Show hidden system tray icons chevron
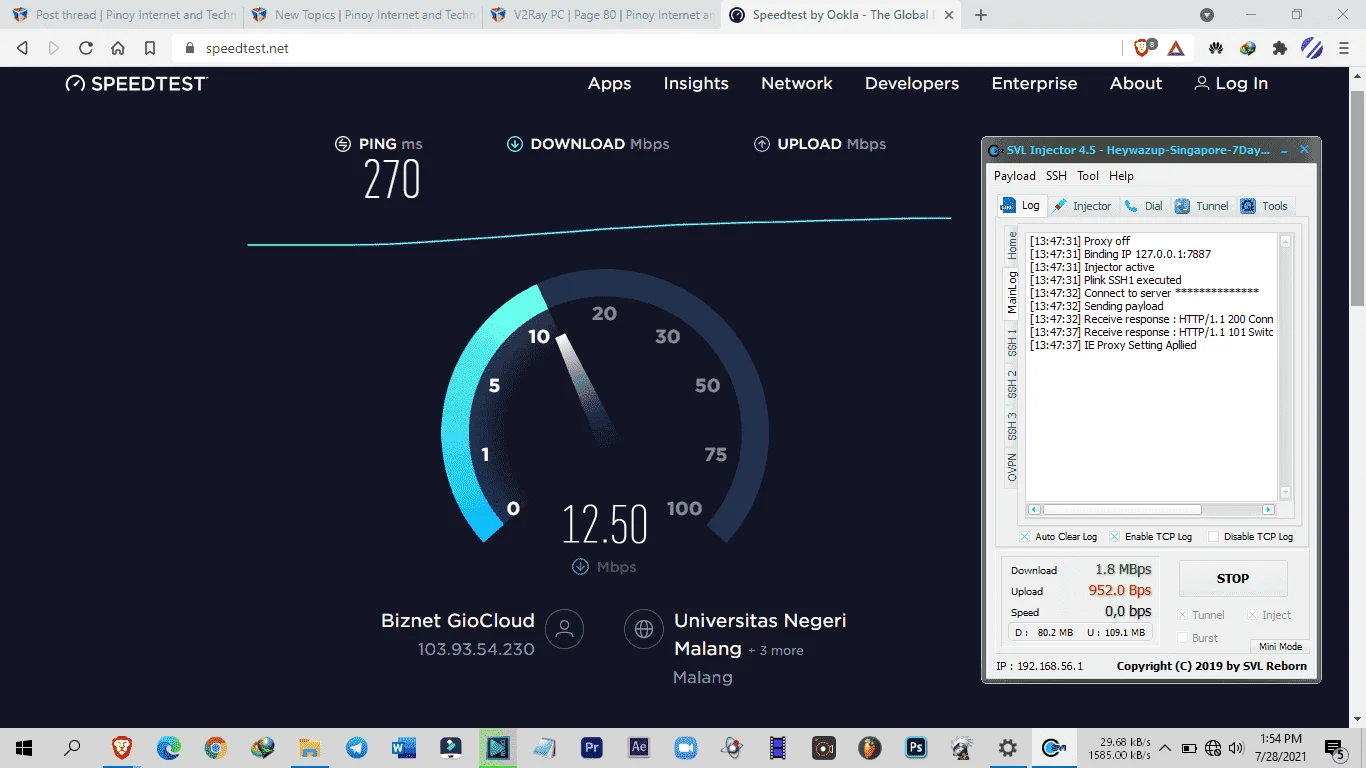 point(1165,747)
